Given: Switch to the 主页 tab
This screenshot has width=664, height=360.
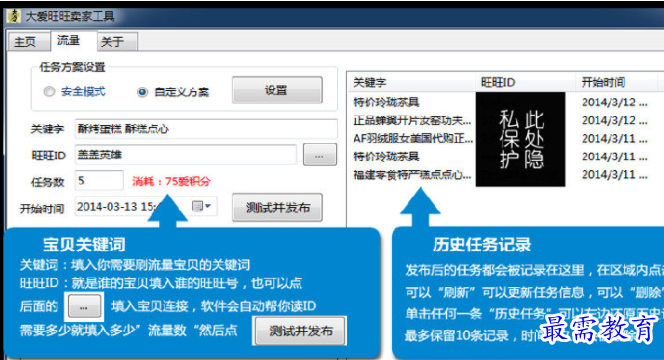Looking at the screenshot, I should point(28,42).
